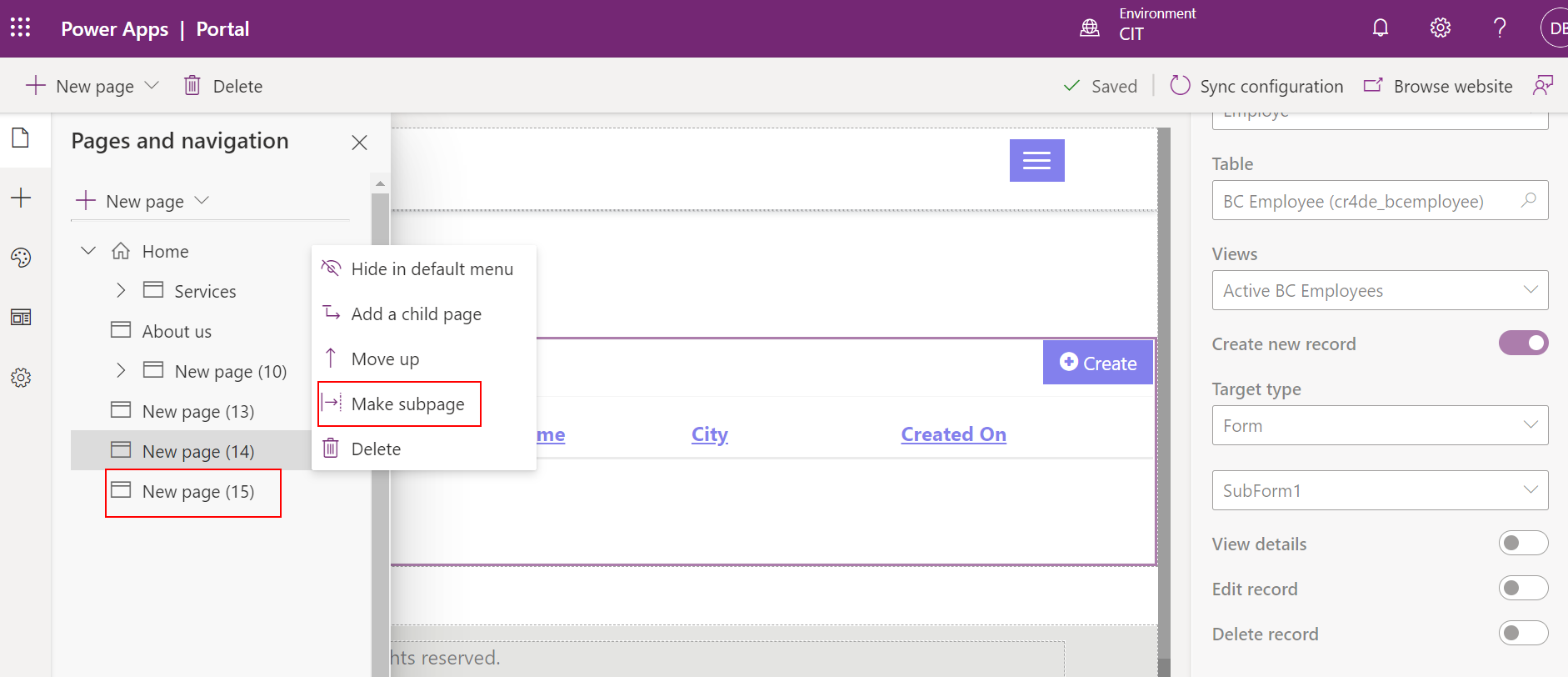The height and width of the screenshot is (677, 1568).
Task: Expand the Services page node
Action: pyautogui.click(x=121, y=290)
